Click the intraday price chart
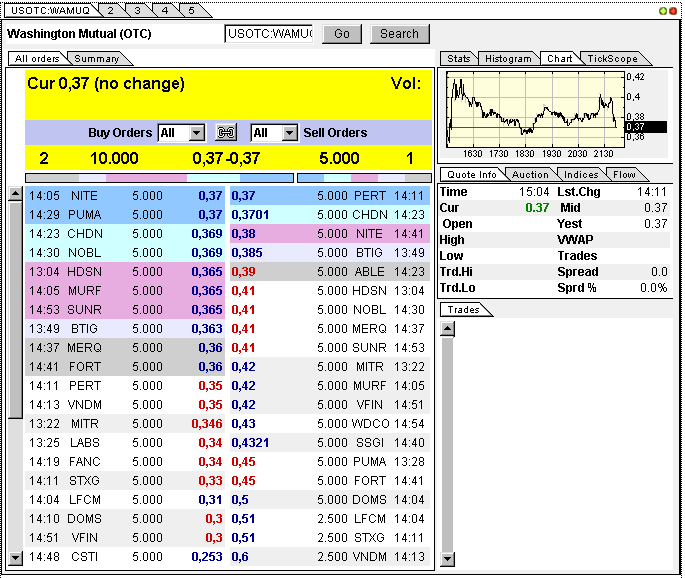685x578 pixels. pos(536,110)
